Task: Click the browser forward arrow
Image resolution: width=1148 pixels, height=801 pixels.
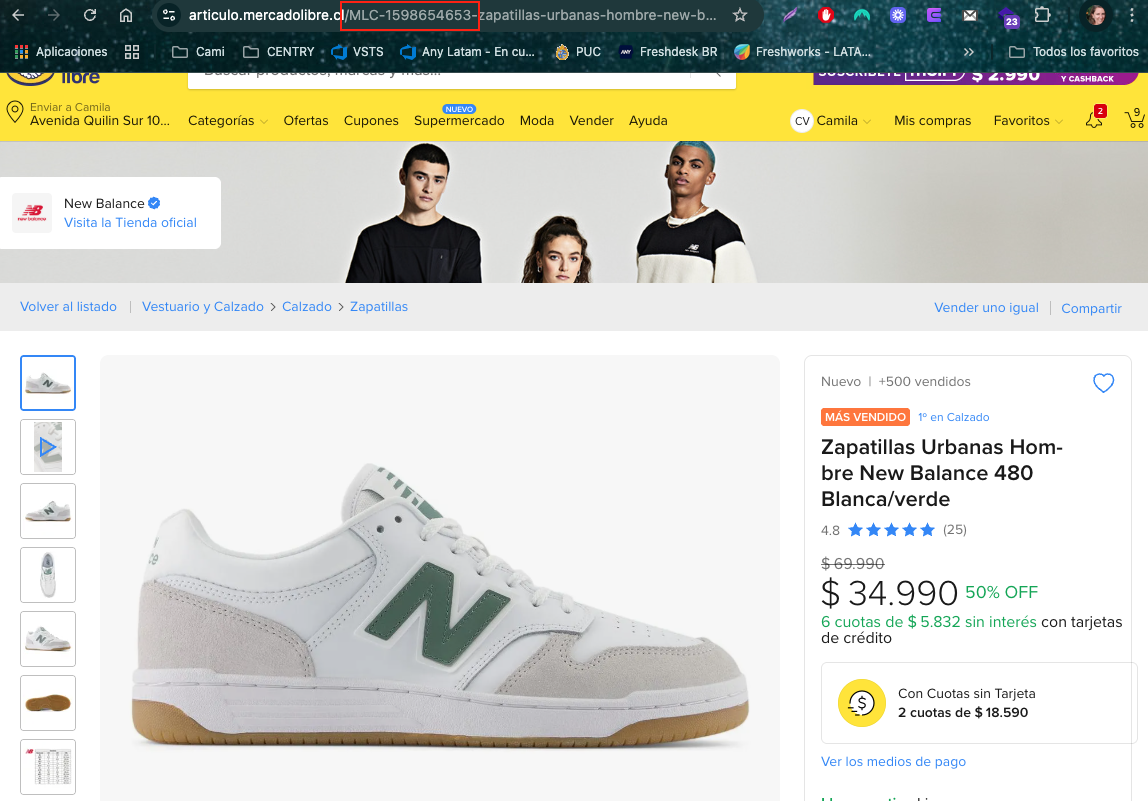Action: 53,15
